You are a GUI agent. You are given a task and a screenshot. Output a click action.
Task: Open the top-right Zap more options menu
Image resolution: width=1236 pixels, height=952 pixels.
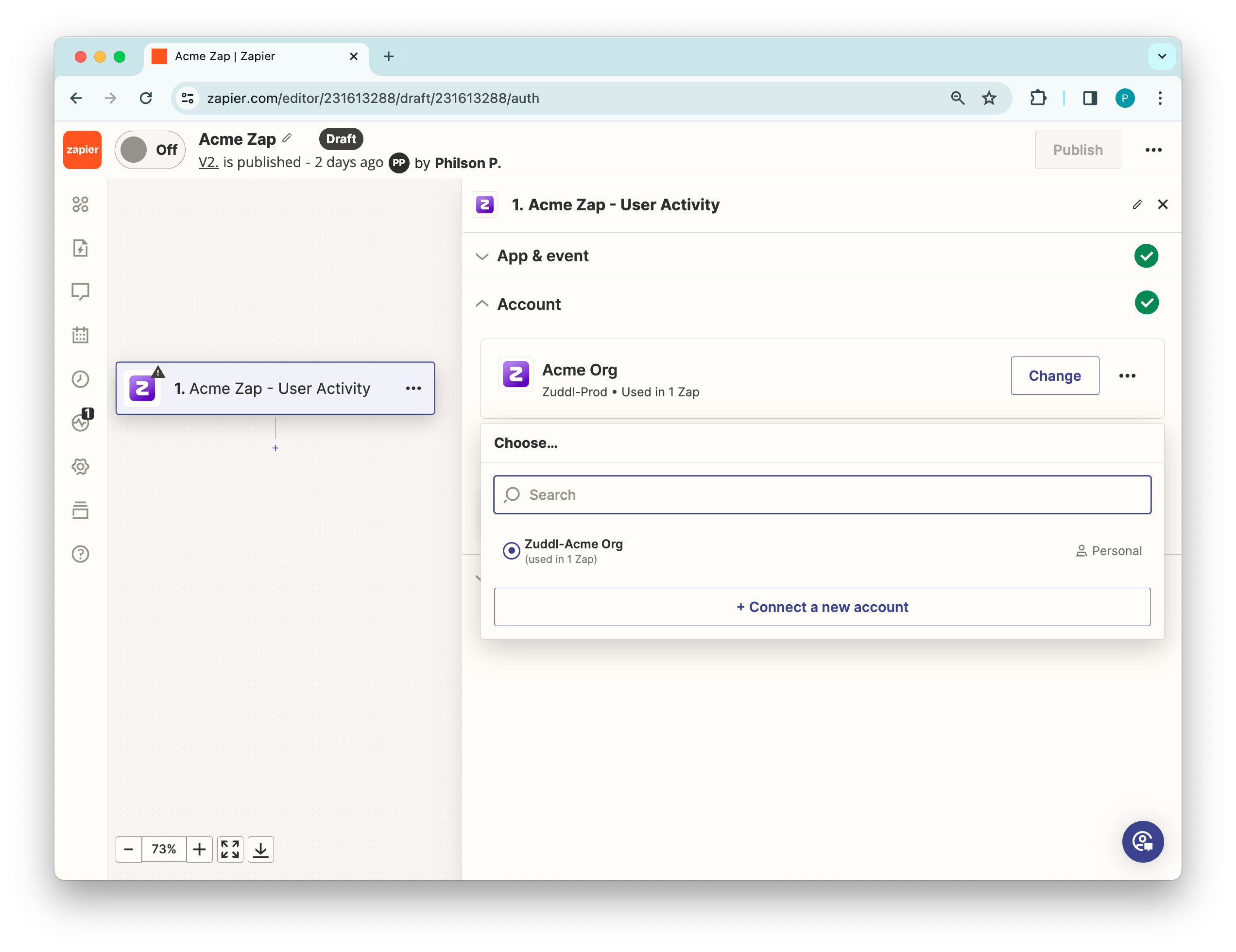[1153, 150]
